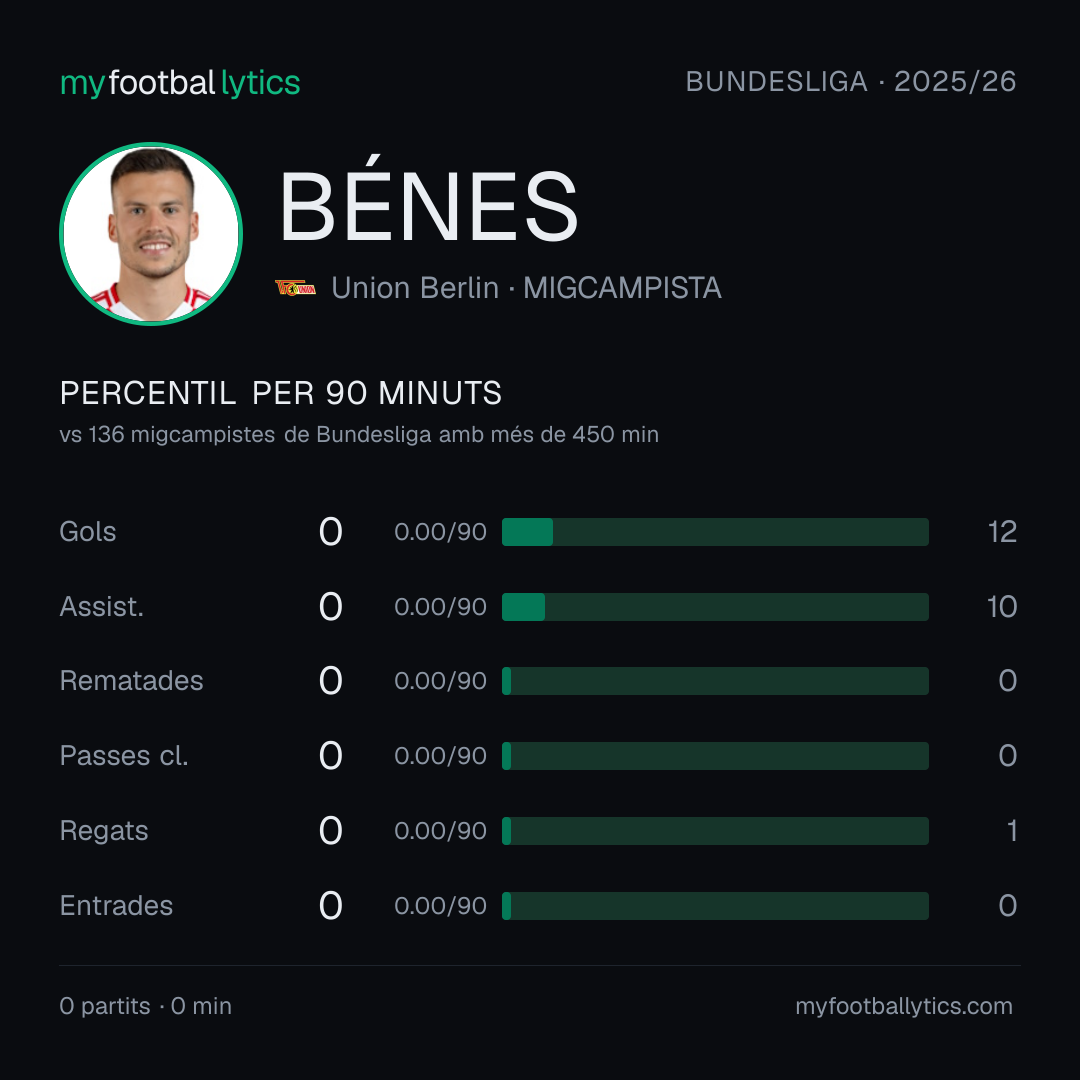
Task: Click the Regats percentile bar
Action: [715, 831]
